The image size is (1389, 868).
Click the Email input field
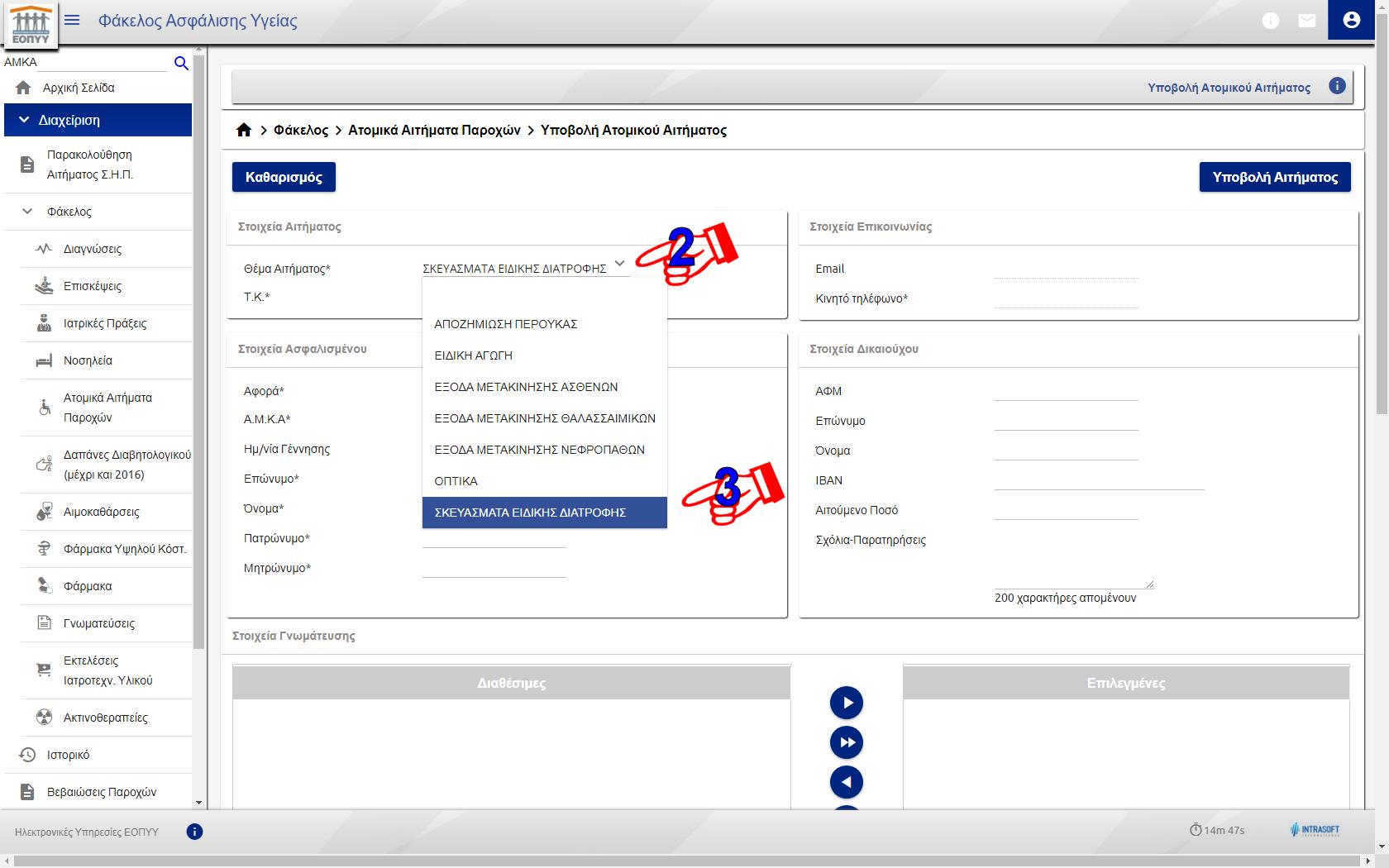(x=1066, y=269)
